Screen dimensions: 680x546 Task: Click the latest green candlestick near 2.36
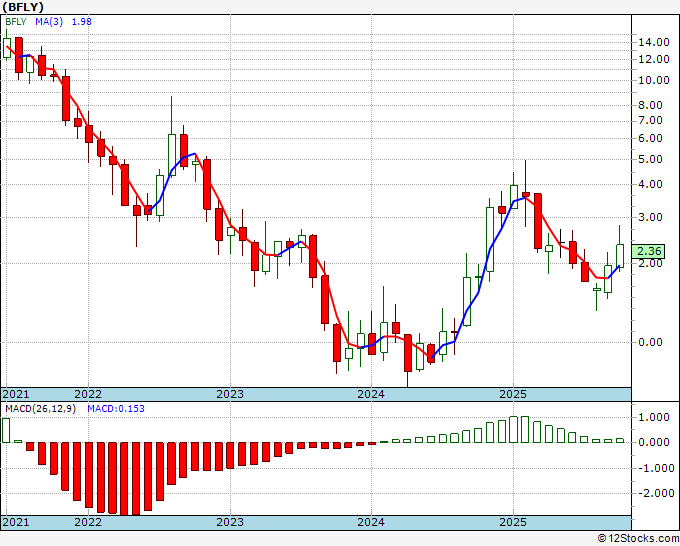(x=620, y=256)
